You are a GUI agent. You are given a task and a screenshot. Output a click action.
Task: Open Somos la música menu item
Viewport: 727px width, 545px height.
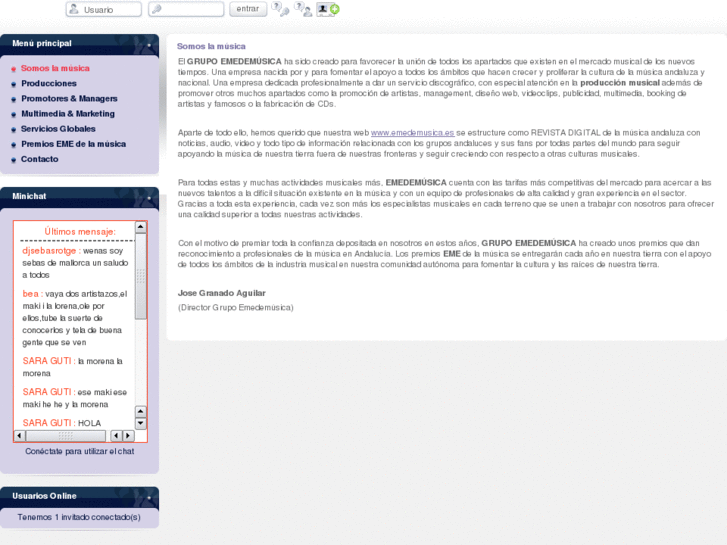pyautogui.click(x=55, y=68)
